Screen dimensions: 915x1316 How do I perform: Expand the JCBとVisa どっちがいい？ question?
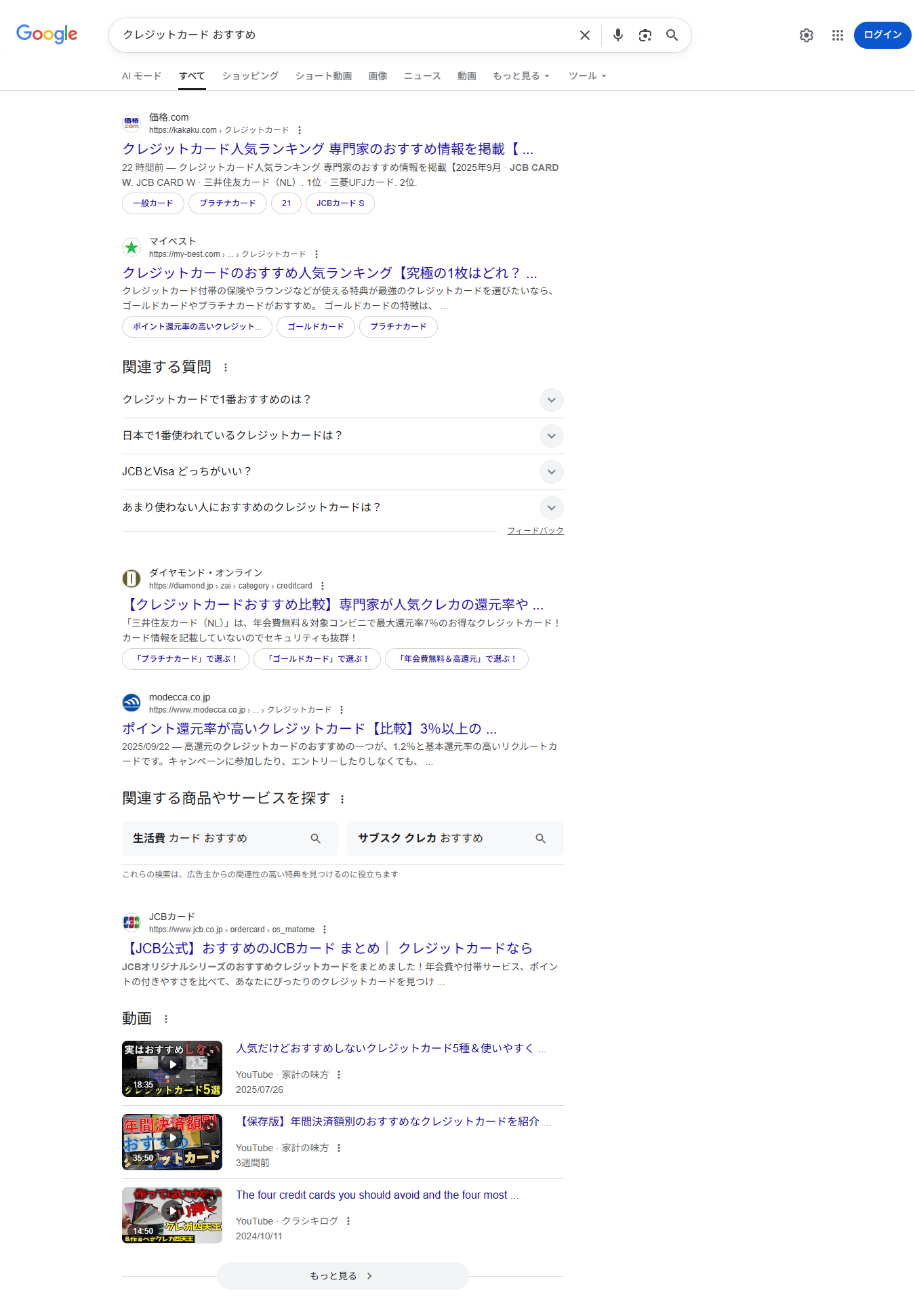pyautogui.click(x=551, y=472)
